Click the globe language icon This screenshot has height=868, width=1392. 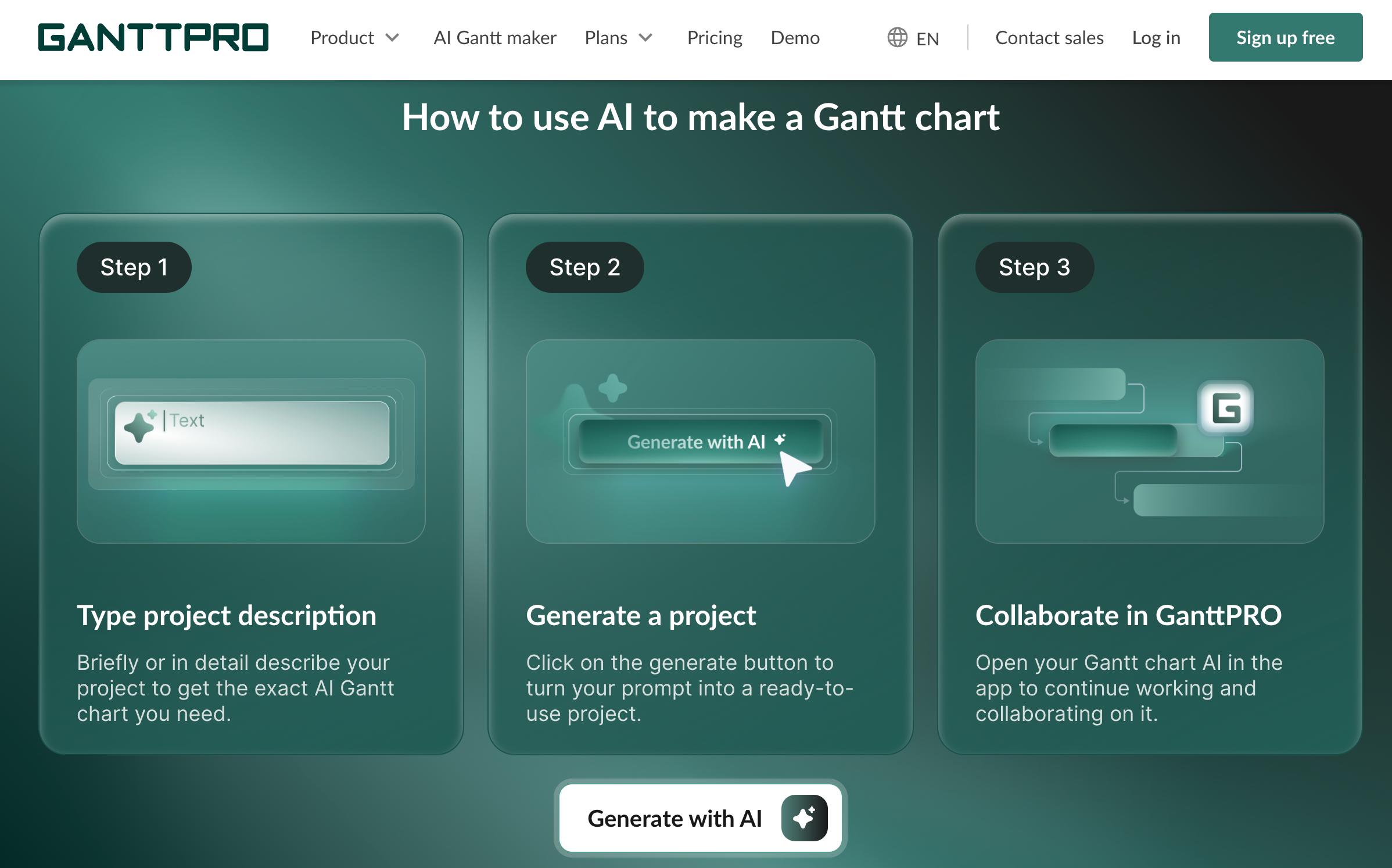897,37
